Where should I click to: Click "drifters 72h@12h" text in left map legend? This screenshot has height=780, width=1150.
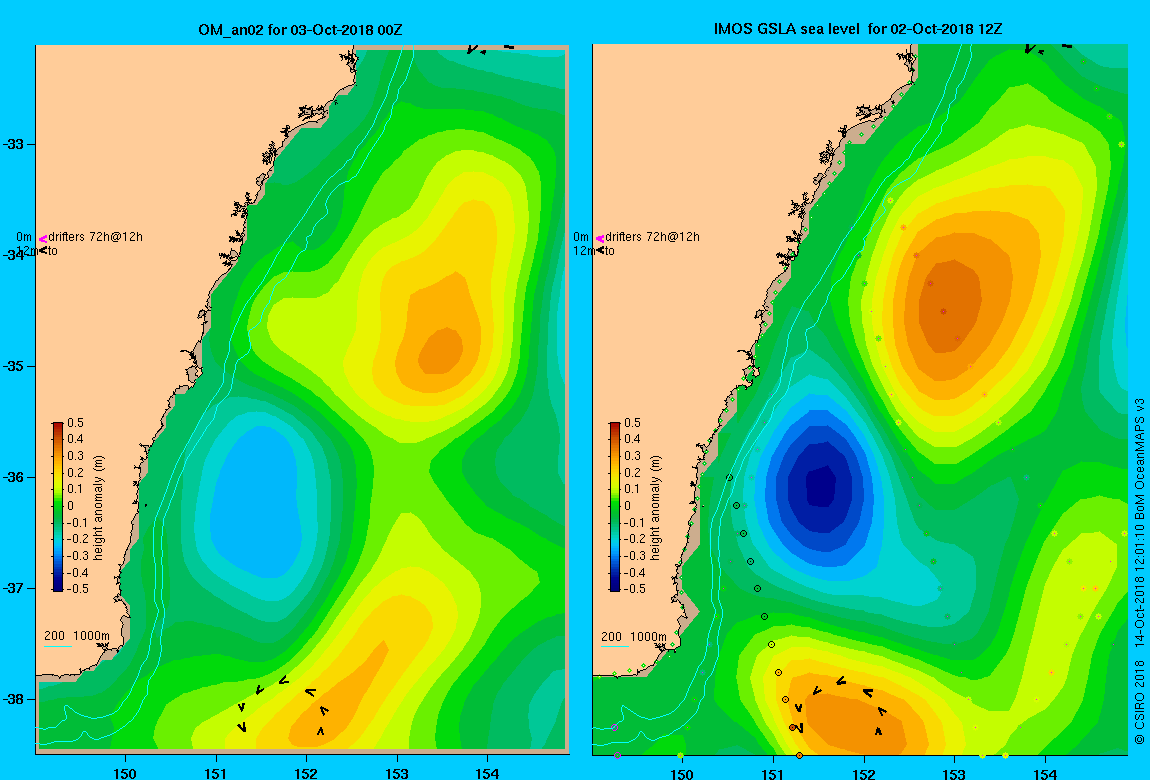point(95,237)
